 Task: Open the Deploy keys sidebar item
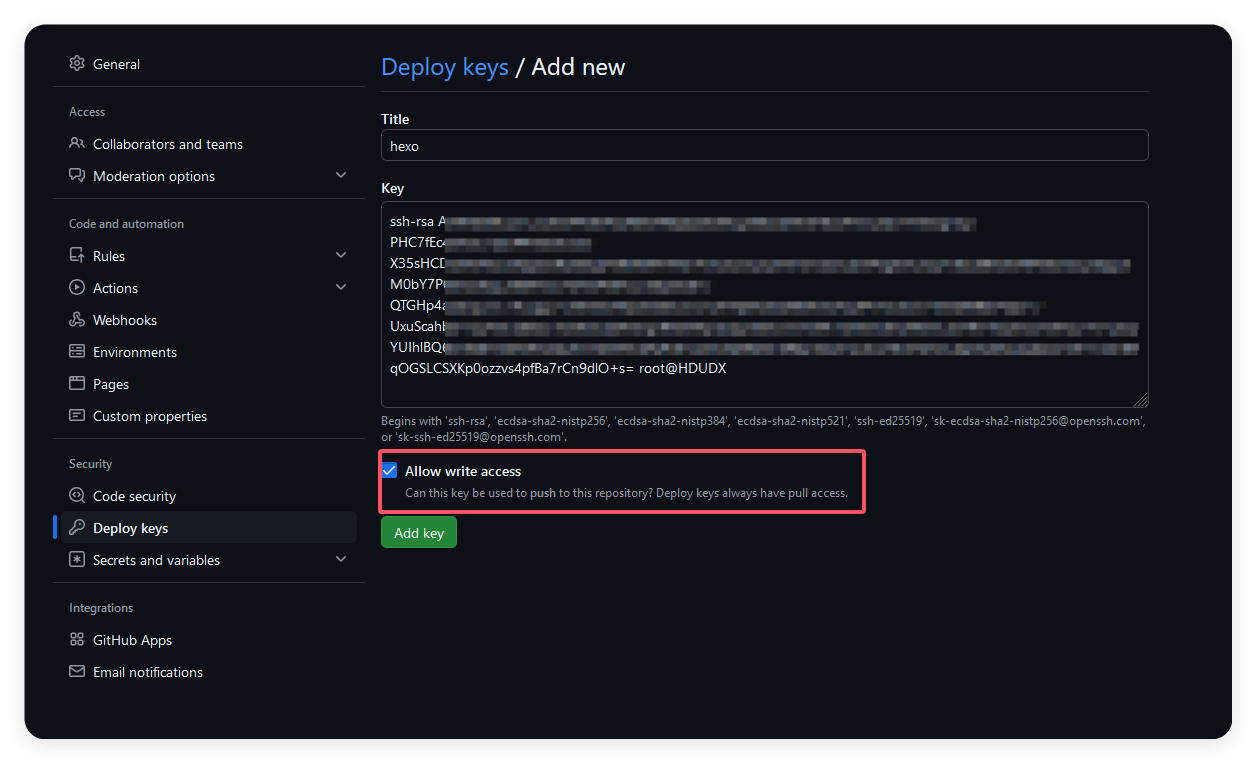tap(130, 528)
